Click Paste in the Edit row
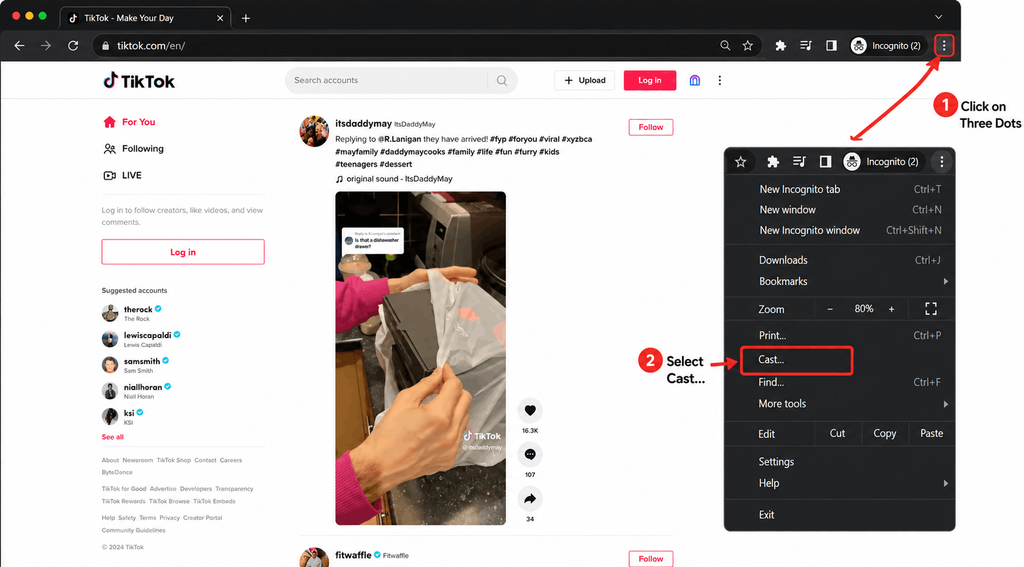The image size is (1024, 567). point(931,434)
